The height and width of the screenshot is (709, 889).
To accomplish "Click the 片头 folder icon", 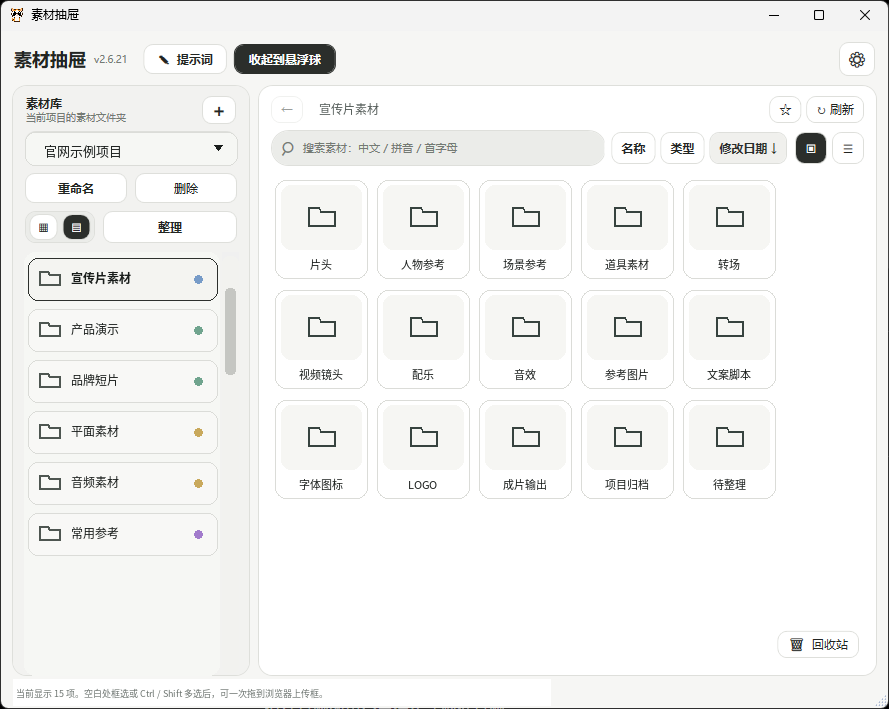I will tap(321, 217).
